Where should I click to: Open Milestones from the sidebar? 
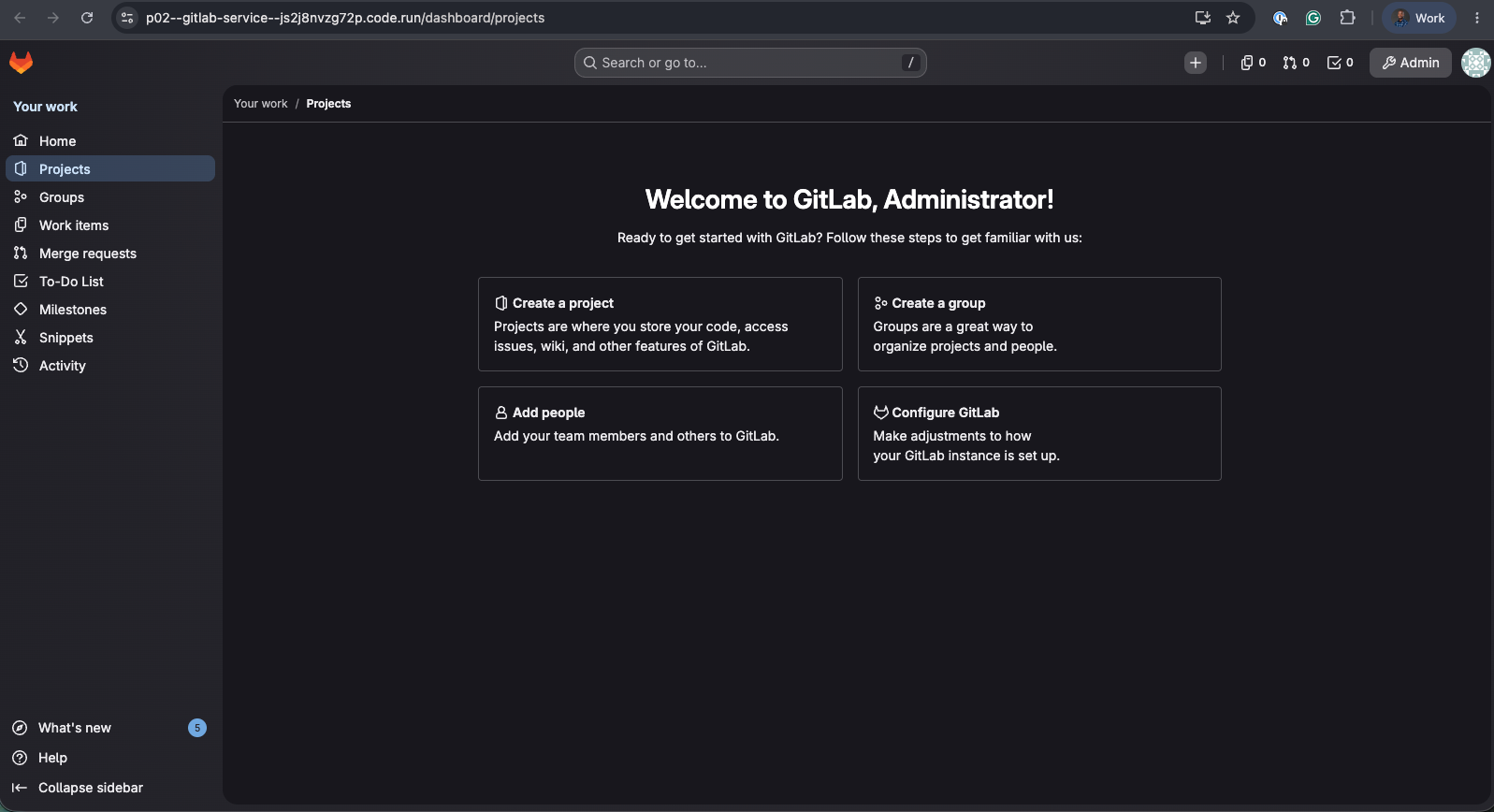point(110,309)
